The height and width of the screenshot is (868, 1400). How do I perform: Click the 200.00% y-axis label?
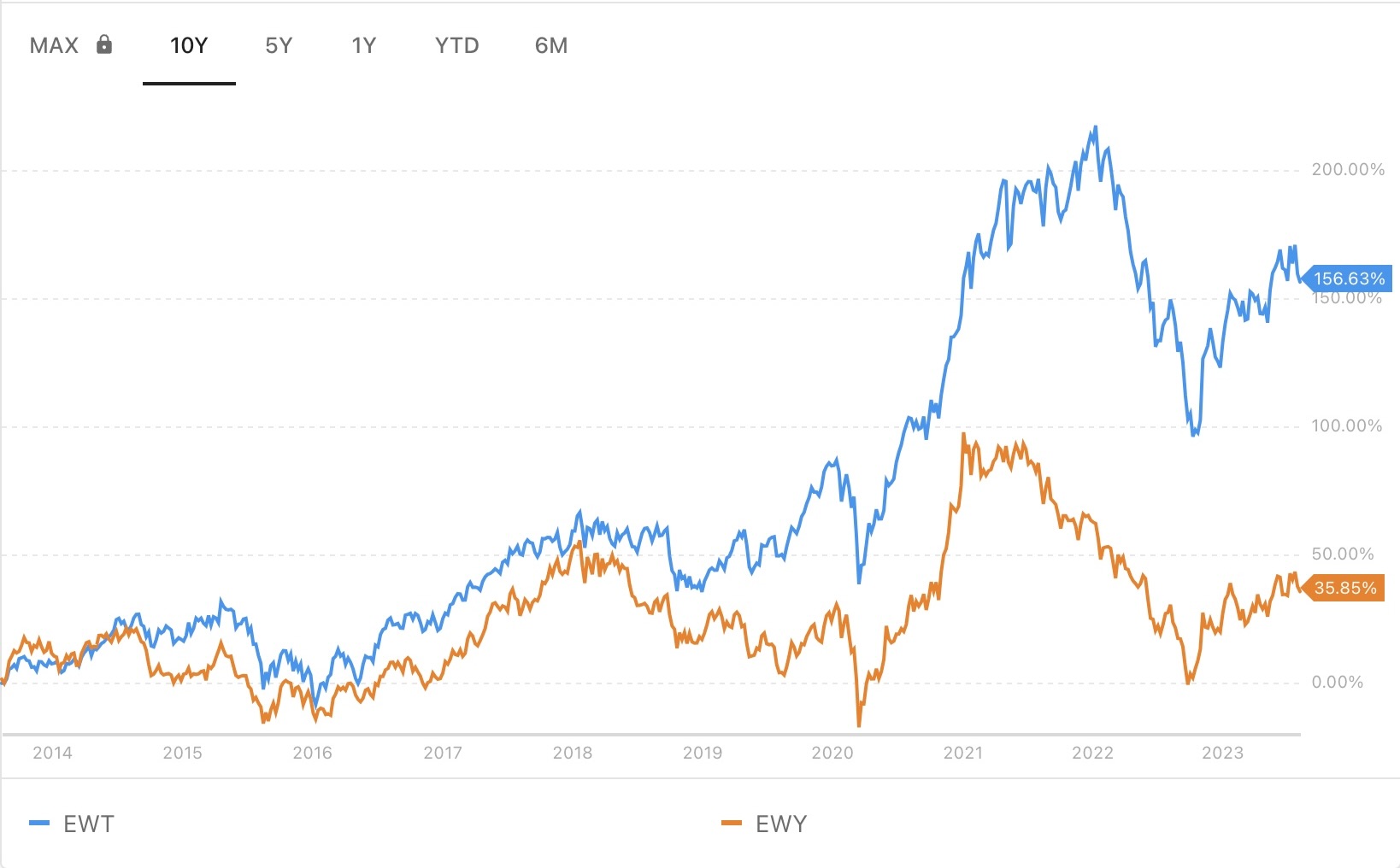click(1348, 170)
